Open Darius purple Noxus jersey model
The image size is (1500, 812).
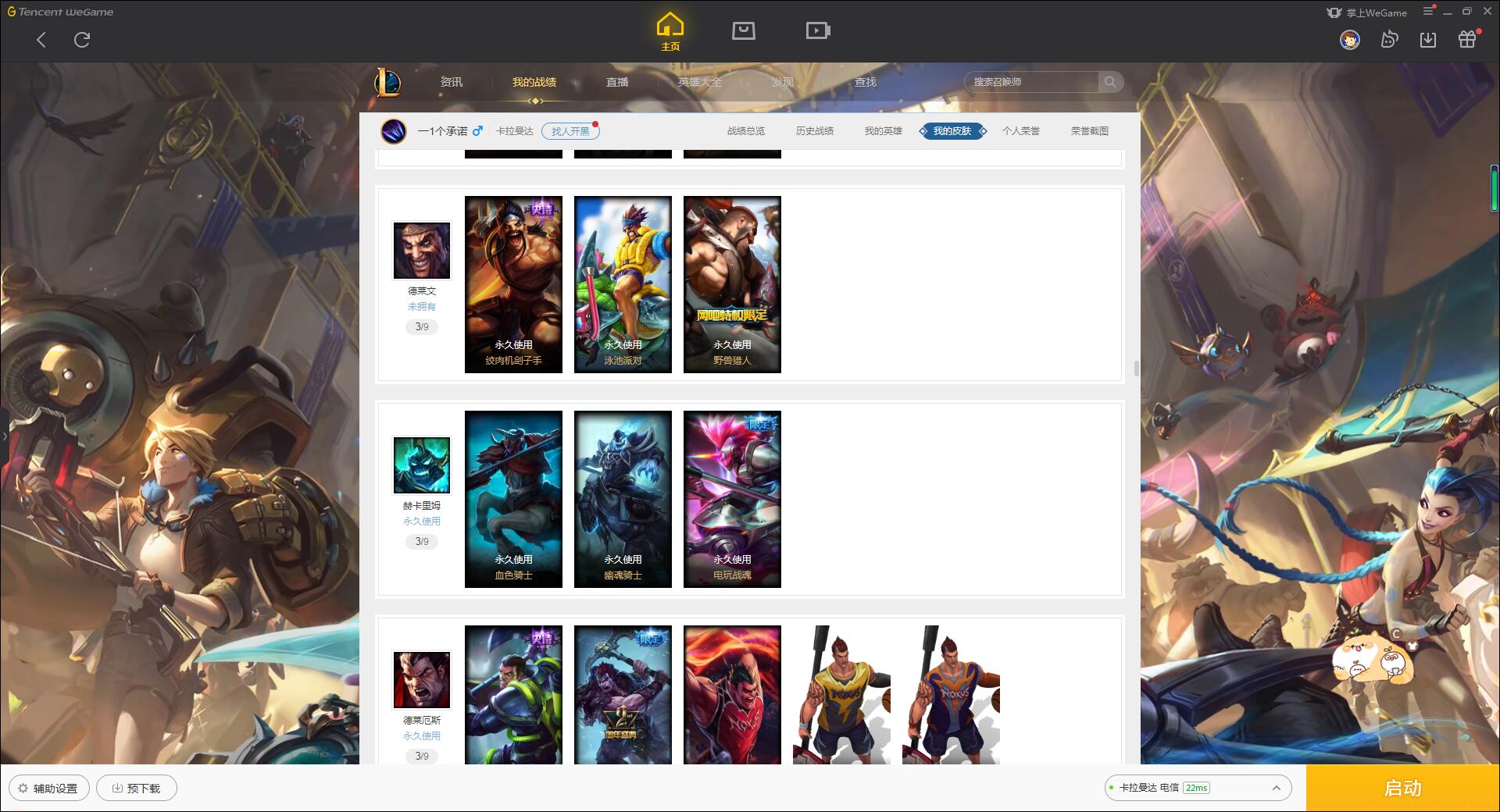click(x=951, y=695)
